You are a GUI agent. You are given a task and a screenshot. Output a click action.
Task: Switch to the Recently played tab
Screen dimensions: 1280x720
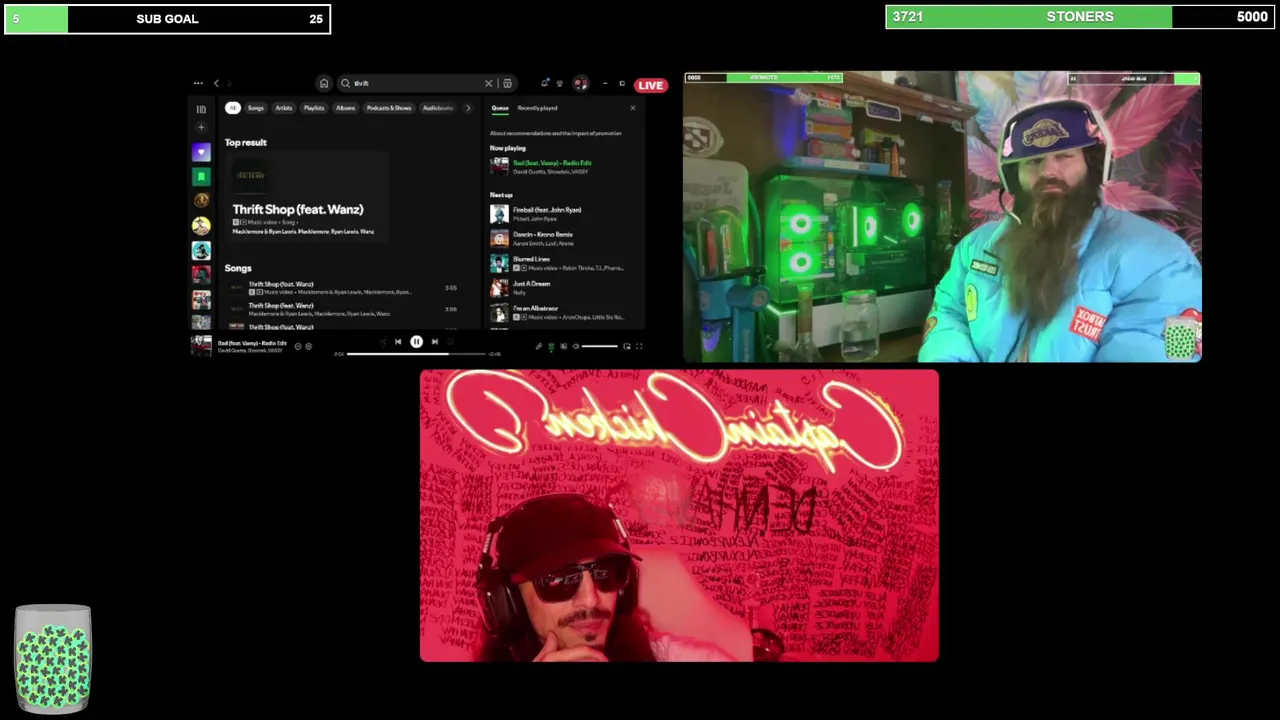pos(537,108)
